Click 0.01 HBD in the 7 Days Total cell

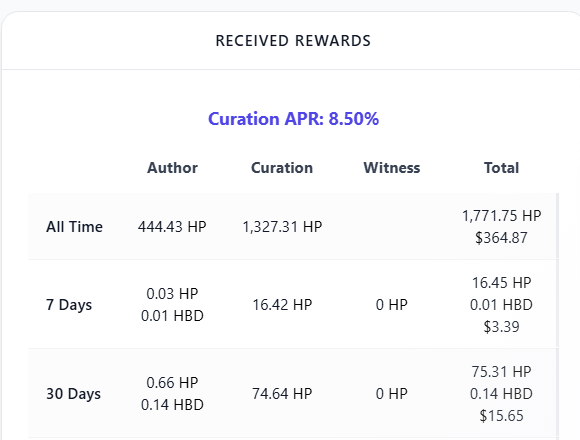[x=502, y=305]
